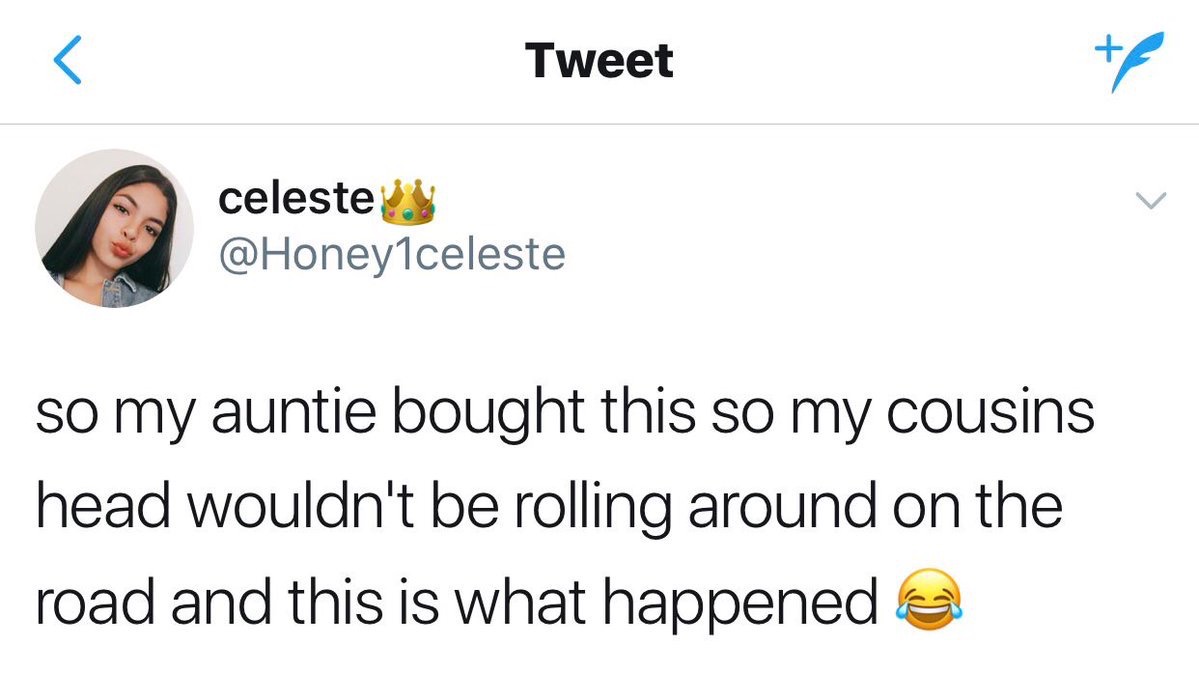Screen dimensions: 1199x673
Task: Click the crown emoji beside celeste
Action: (x=405, y=199)
